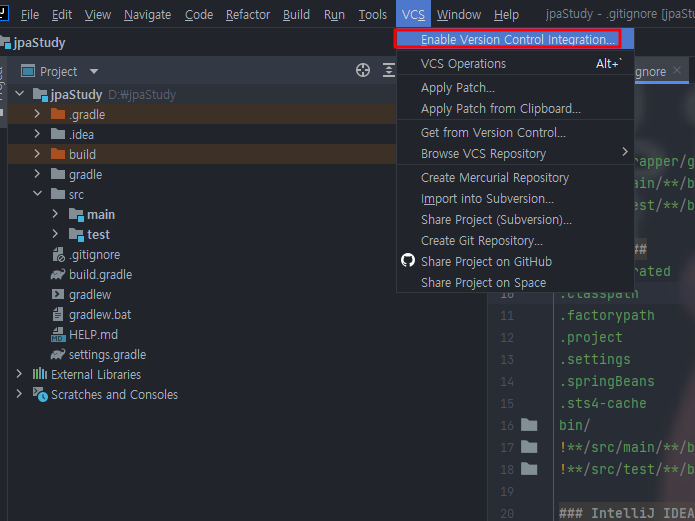The height and width of the screenshot is (521, 695).
Task: Expand the build folder
Action: [37, 154]
